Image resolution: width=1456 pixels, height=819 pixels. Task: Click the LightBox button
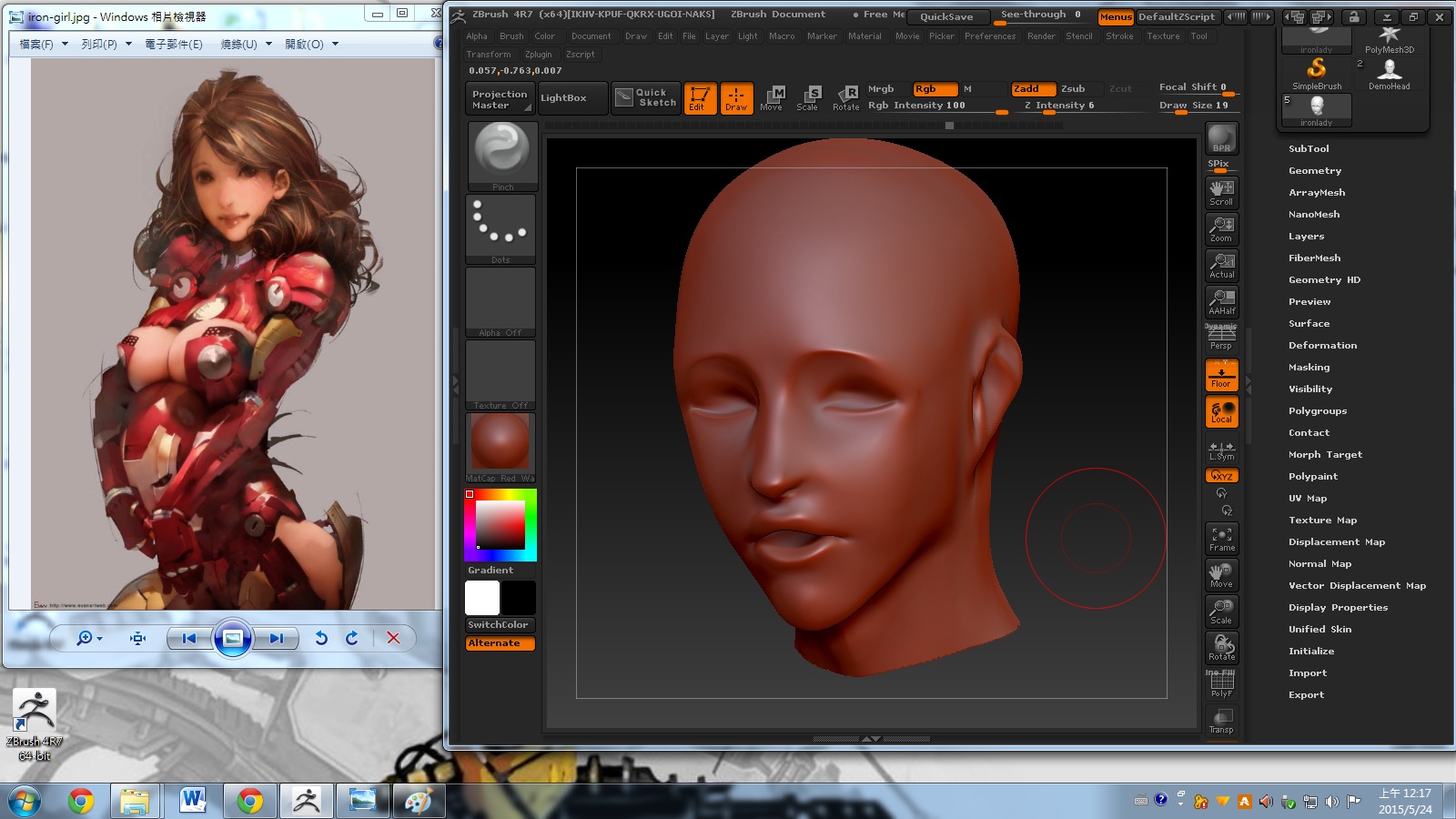point(571,98)
